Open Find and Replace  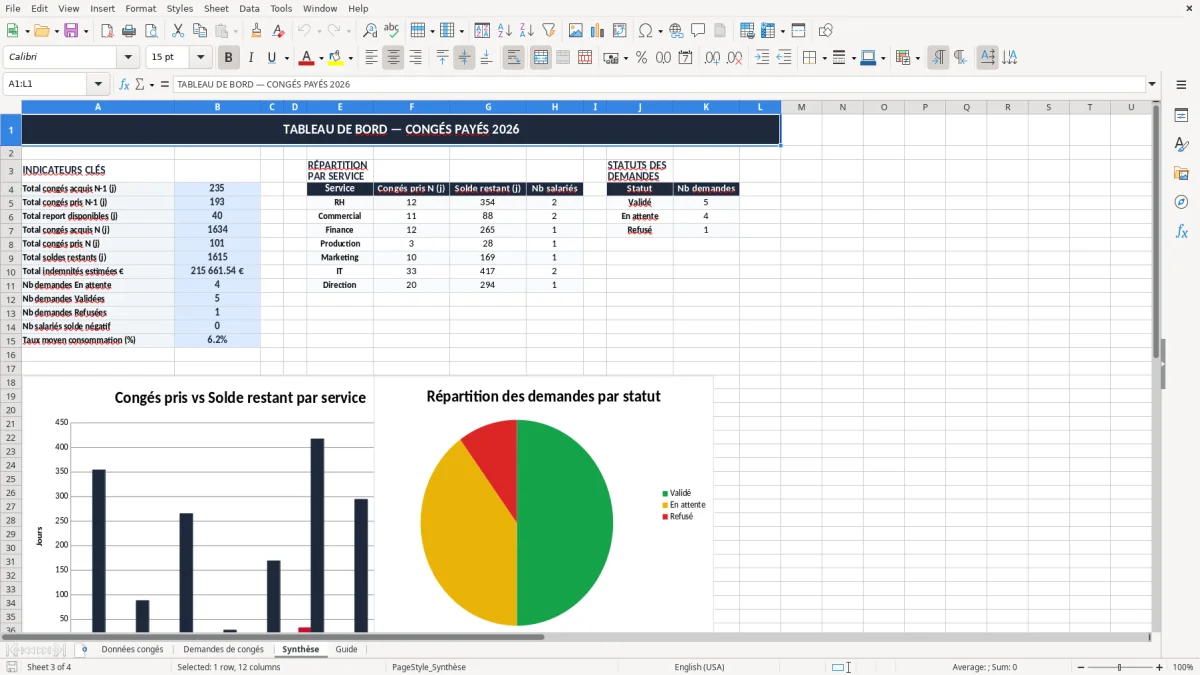tap(370, 31)
